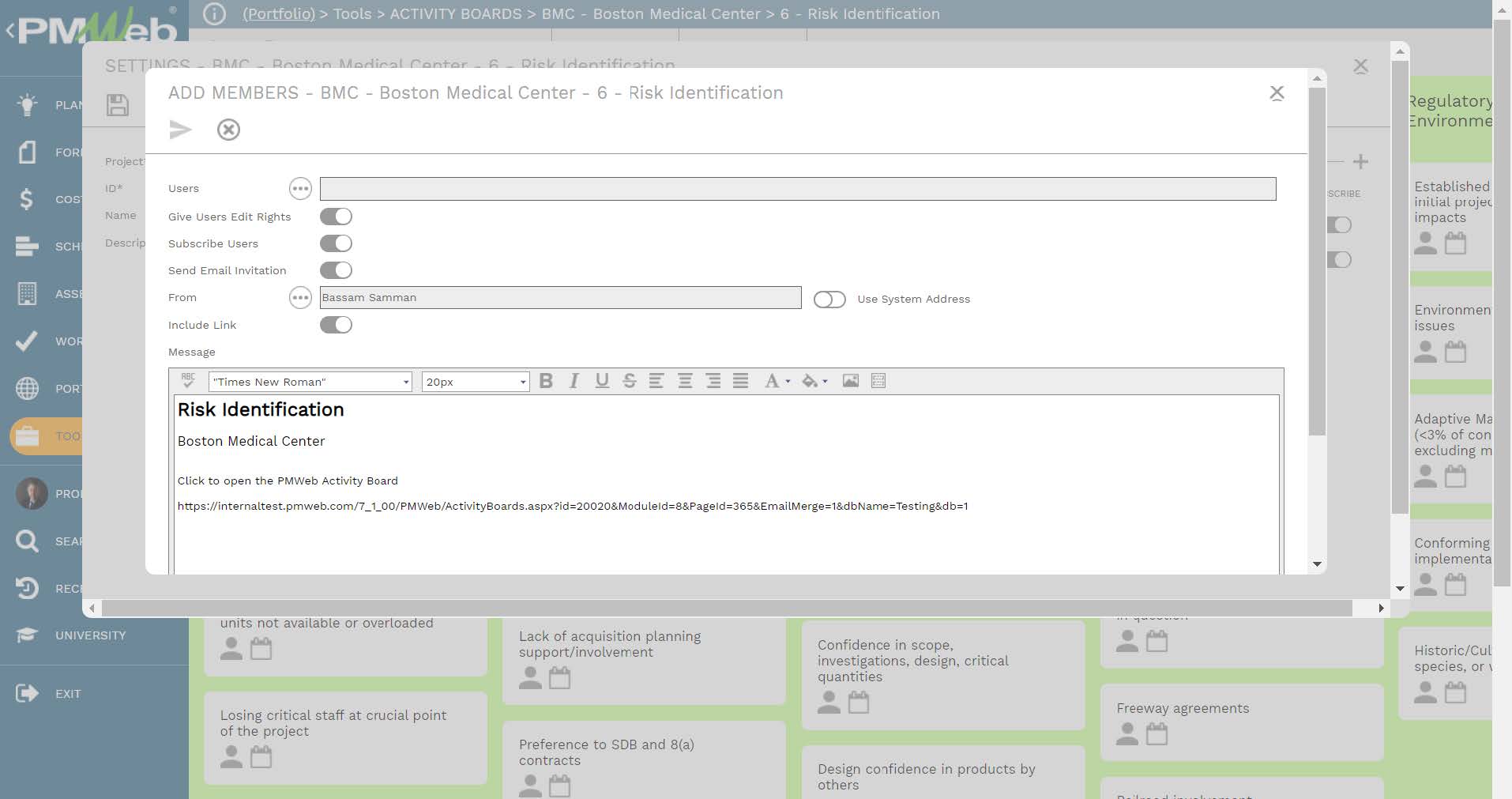1512x799 pixels.
Task: Click inside the Risk Identification message body
Action: pyautogui.click(x=726, y=484)
